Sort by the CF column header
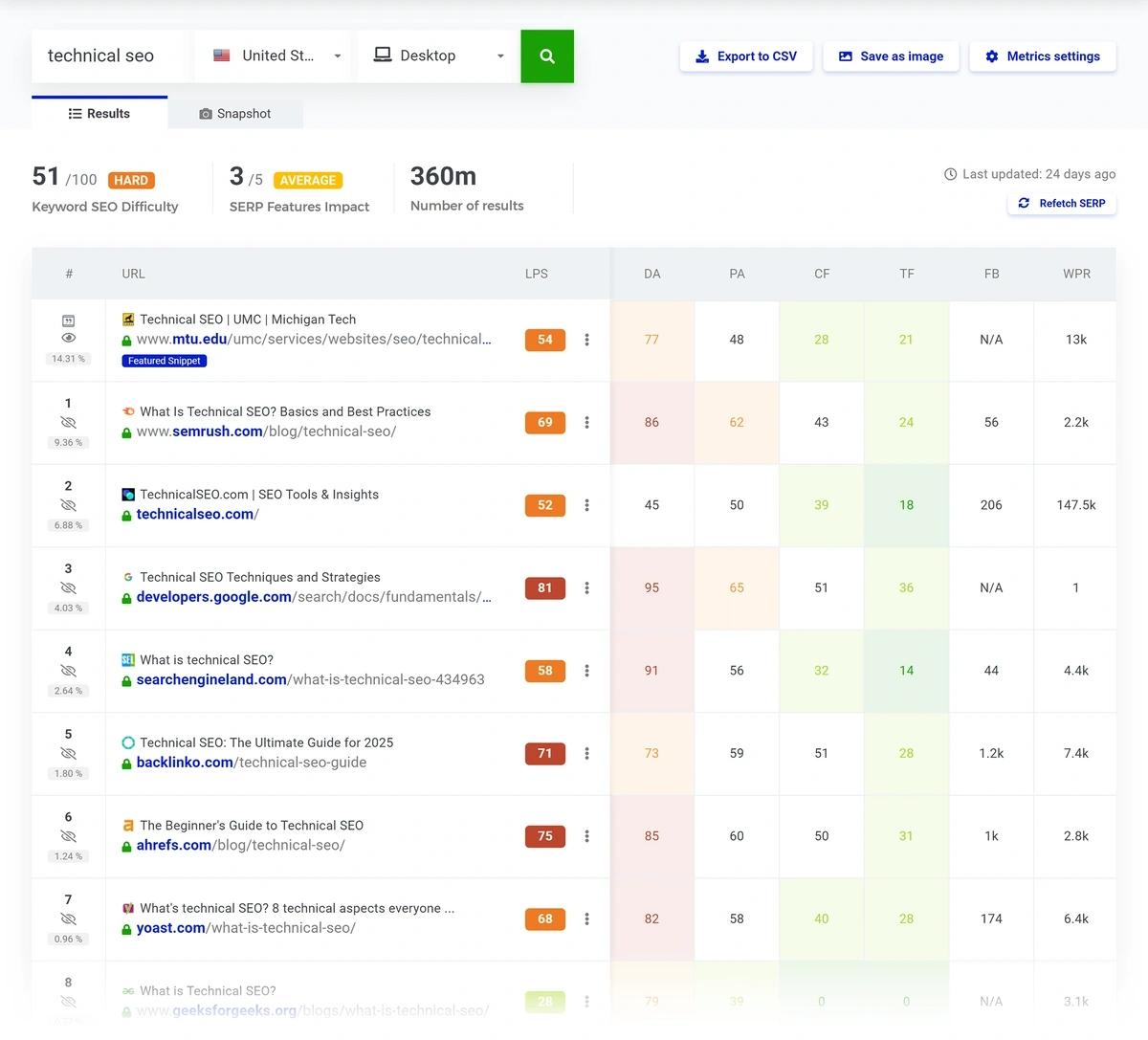The image size is (1148, 1040). [822, 274]
